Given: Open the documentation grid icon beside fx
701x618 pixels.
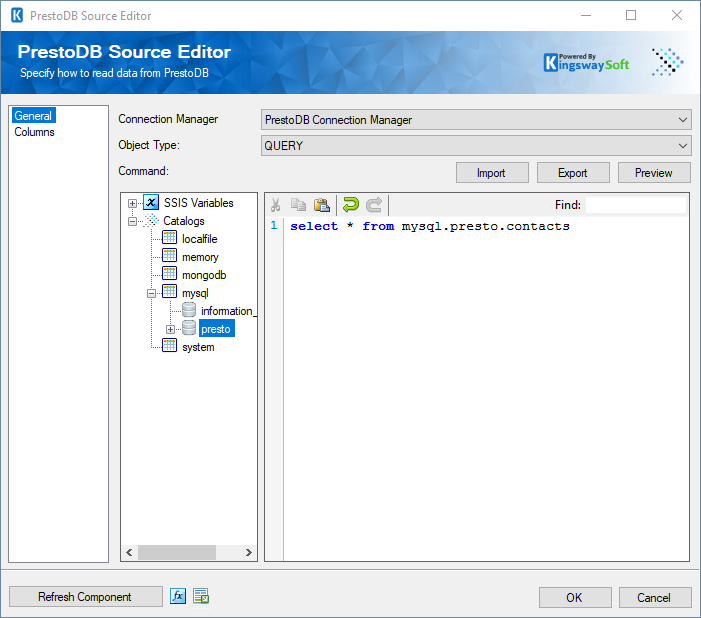Looking at the screenshot, I should tap(201, 596).
